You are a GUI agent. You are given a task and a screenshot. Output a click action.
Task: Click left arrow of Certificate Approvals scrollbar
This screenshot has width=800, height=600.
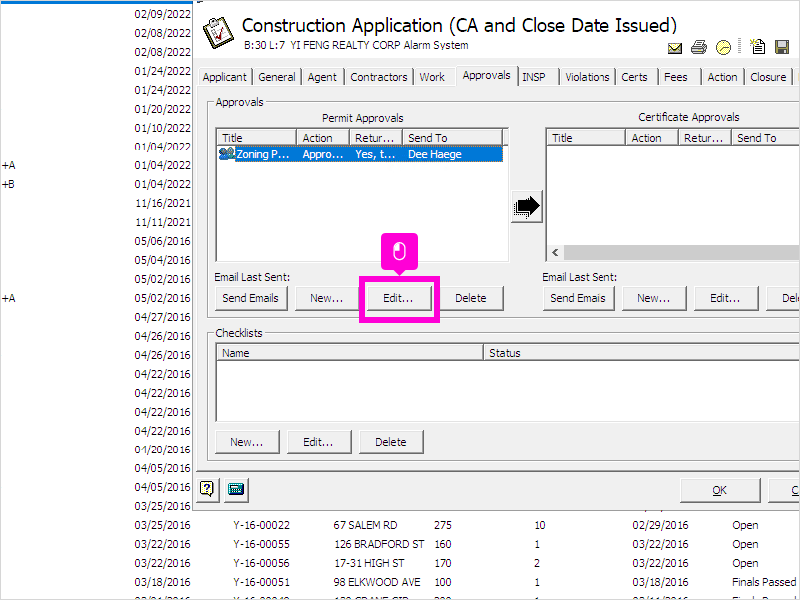click(555, 253)
